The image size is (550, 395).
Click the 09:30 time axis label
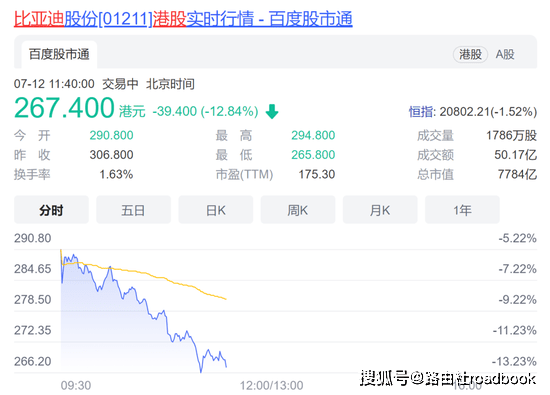click(76, 385)
